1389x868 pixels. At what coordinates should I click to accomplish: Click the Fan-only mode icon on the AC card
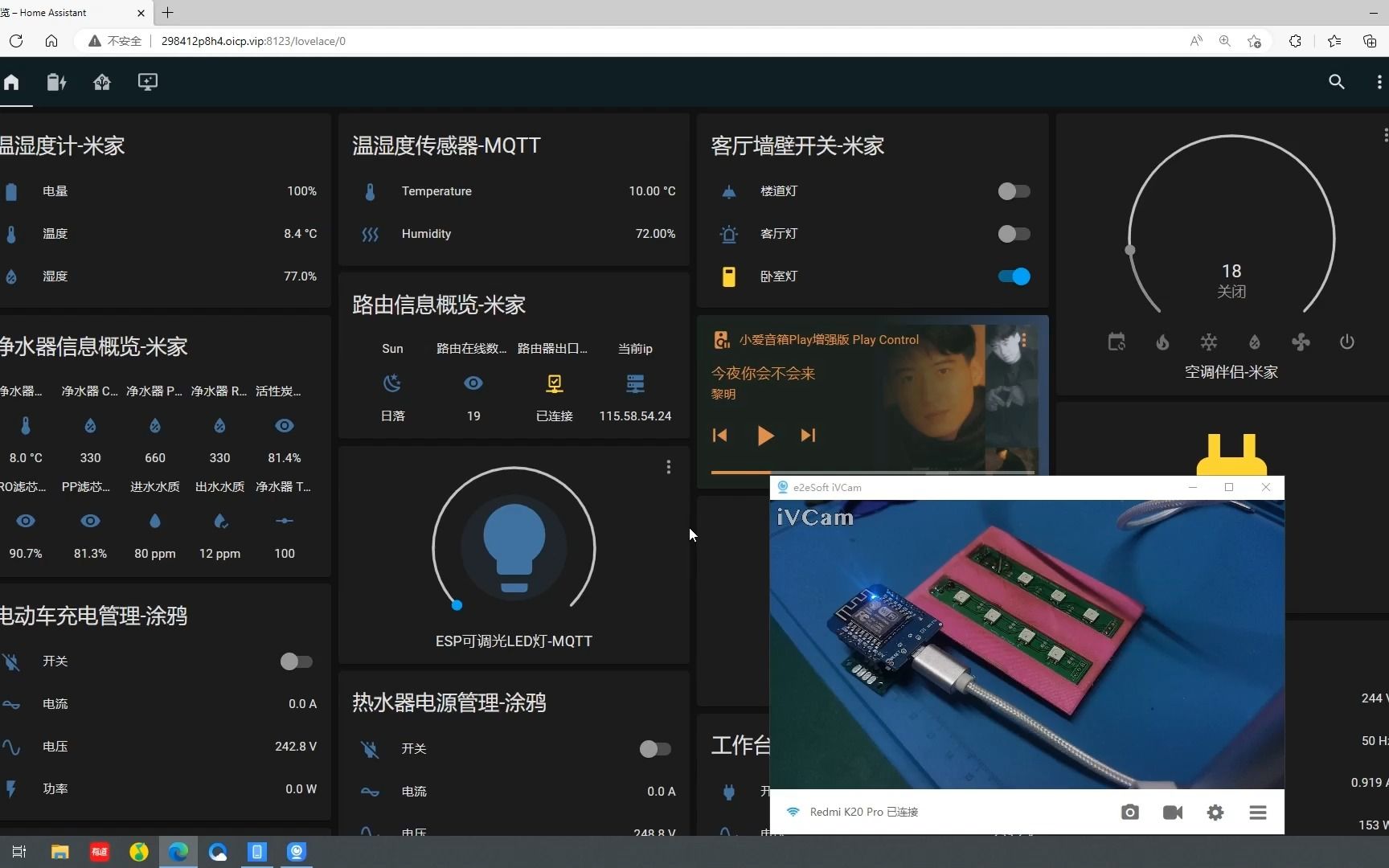(x=1301, y=342)
